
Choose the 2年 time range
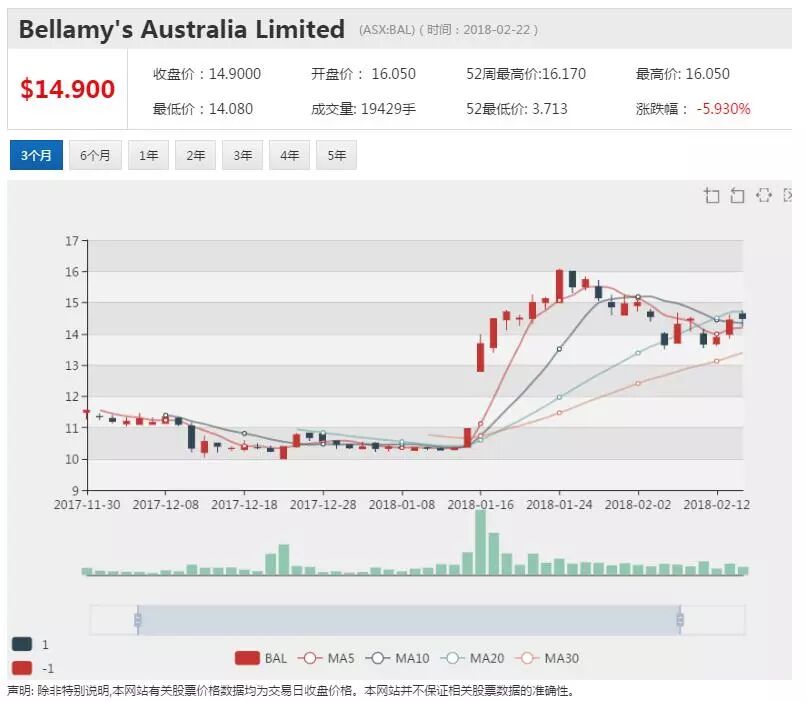coord(196,155)
